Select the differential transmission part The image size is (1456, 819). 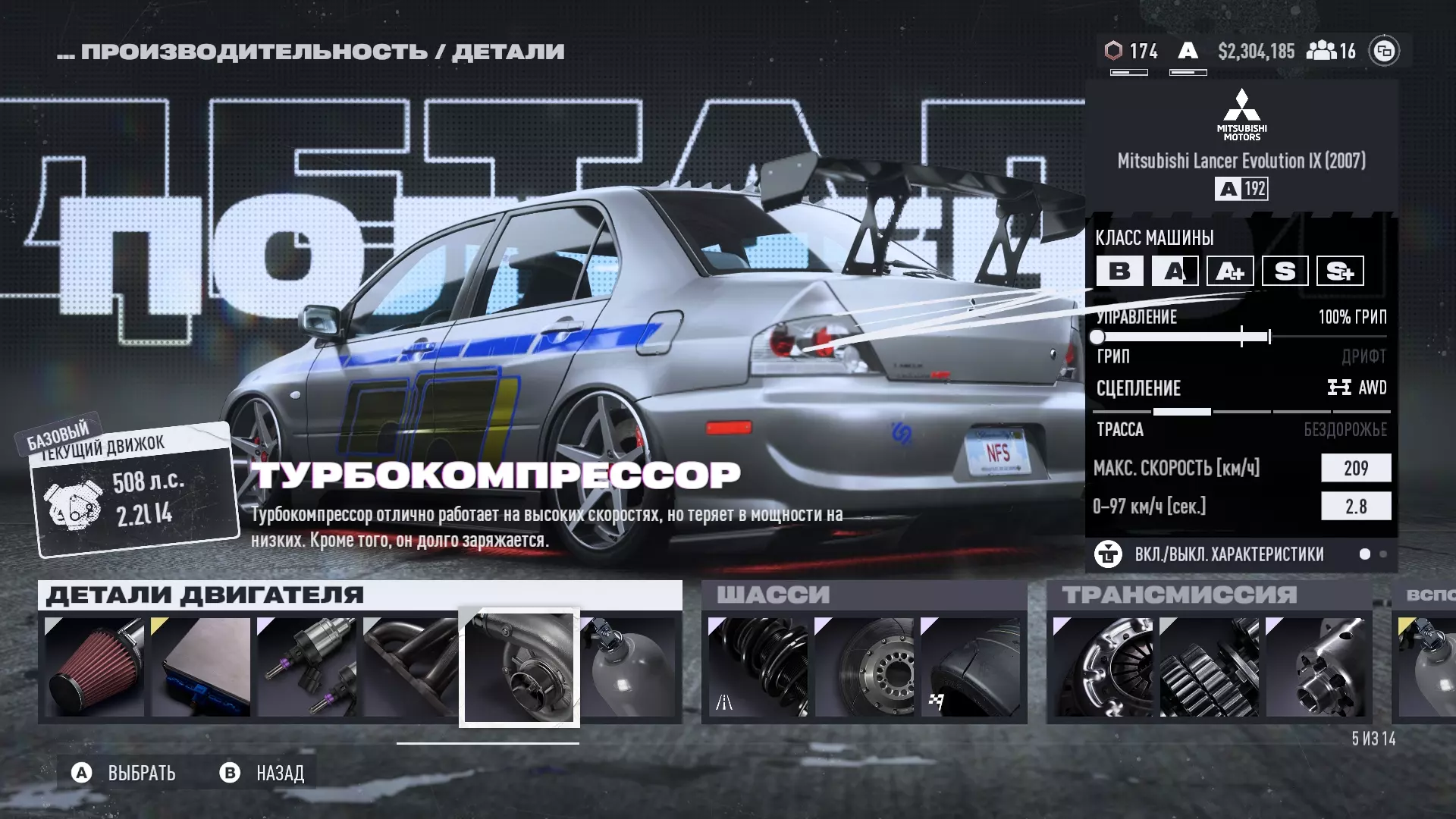point(1315,667)
